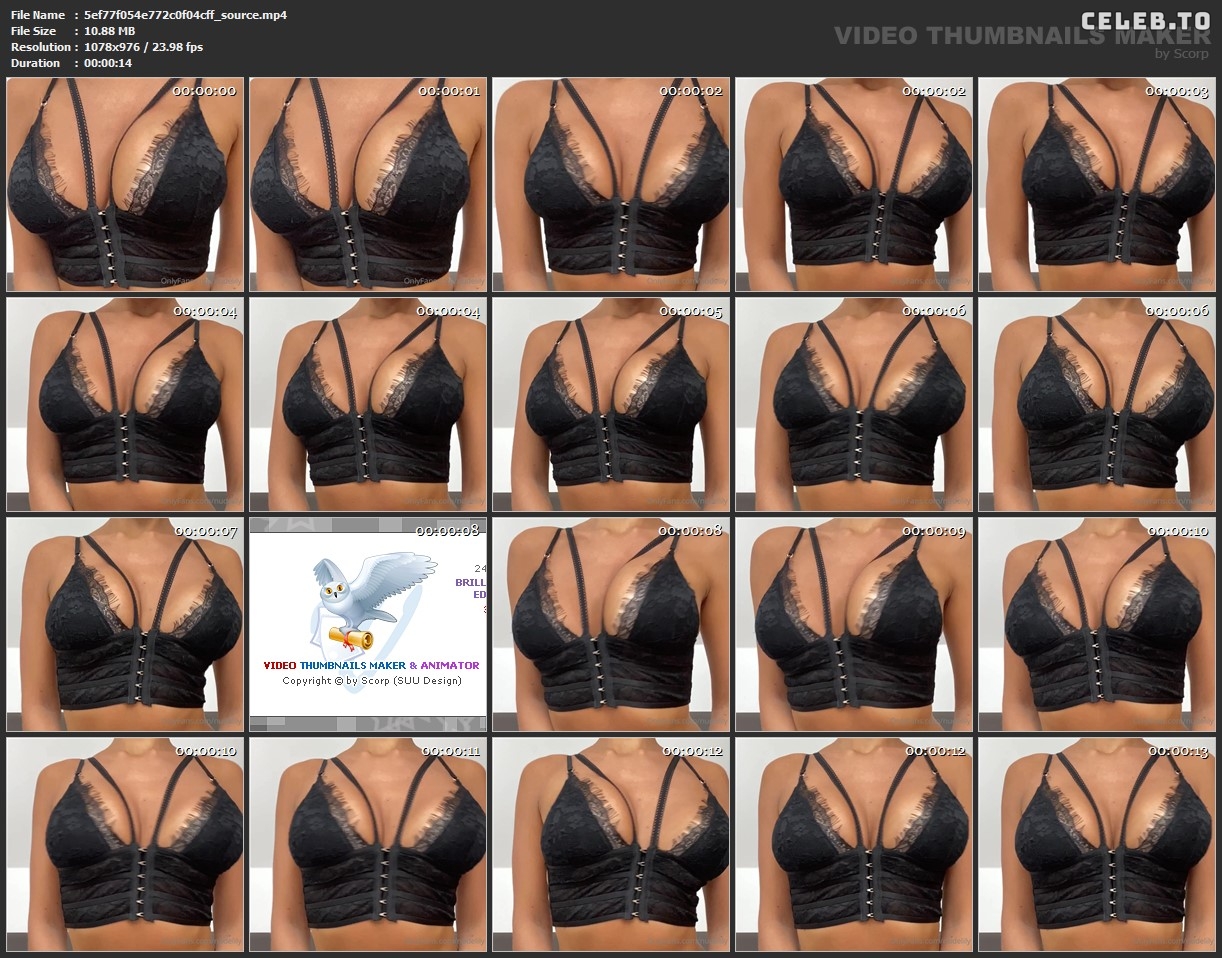
Task: Select the last frame stamped 00:00:13
Action: coord(1097,845)
